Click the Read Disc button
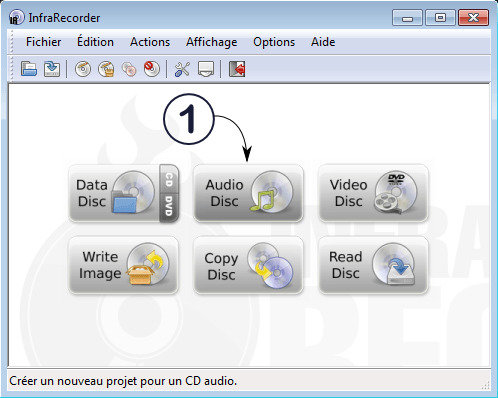The image size is (498, 398). click(x=373, y=265)
